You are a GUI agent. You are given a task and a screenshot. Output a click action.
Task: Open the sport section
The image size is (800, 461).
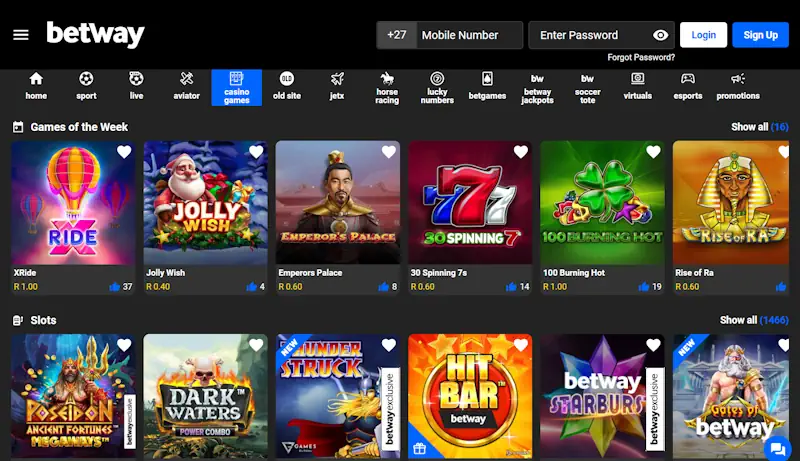tap(86, 87)
